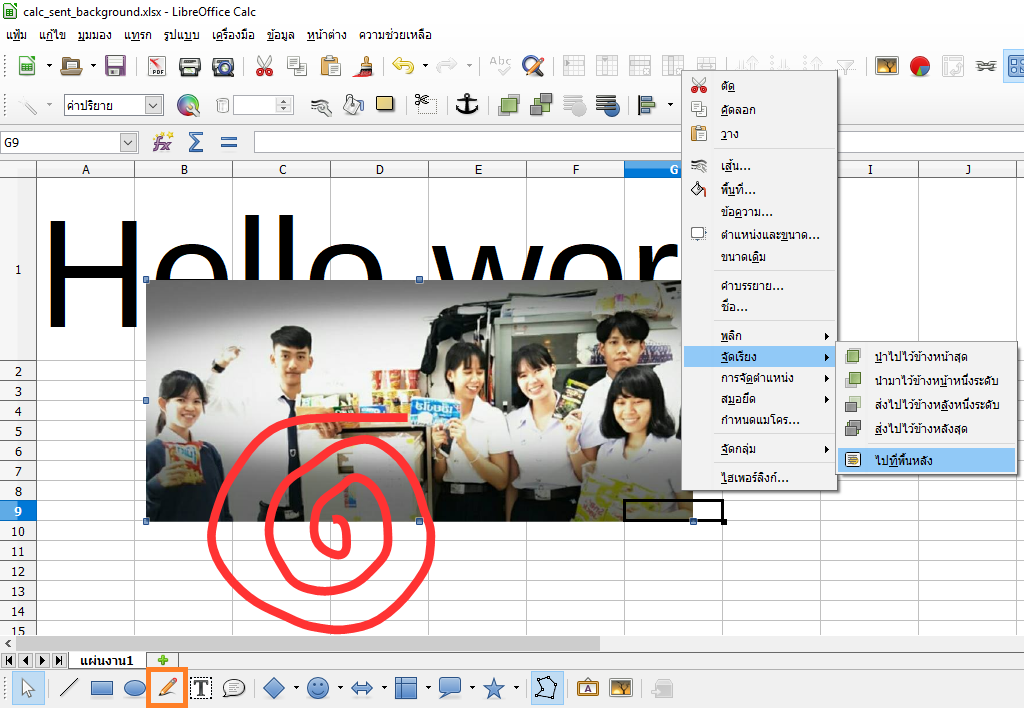The image size is (1024, 708).
Task: Click the Save floppy disk icon
Action: pyautogui.click(x=115, y=66)
